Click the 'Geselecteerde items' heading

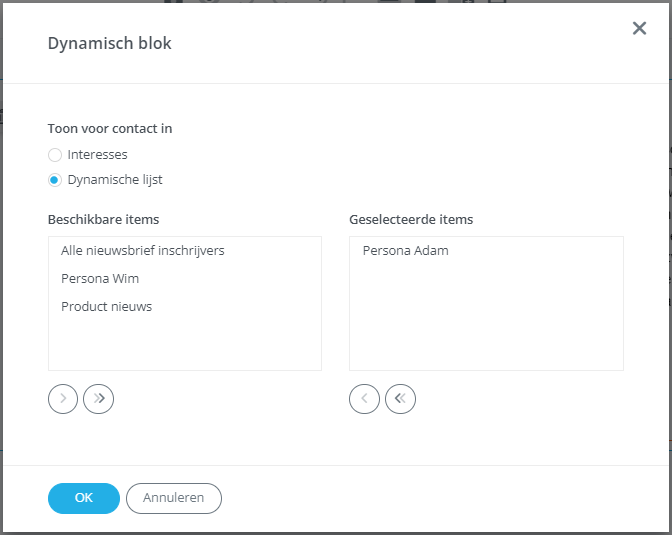click(411, 219)
